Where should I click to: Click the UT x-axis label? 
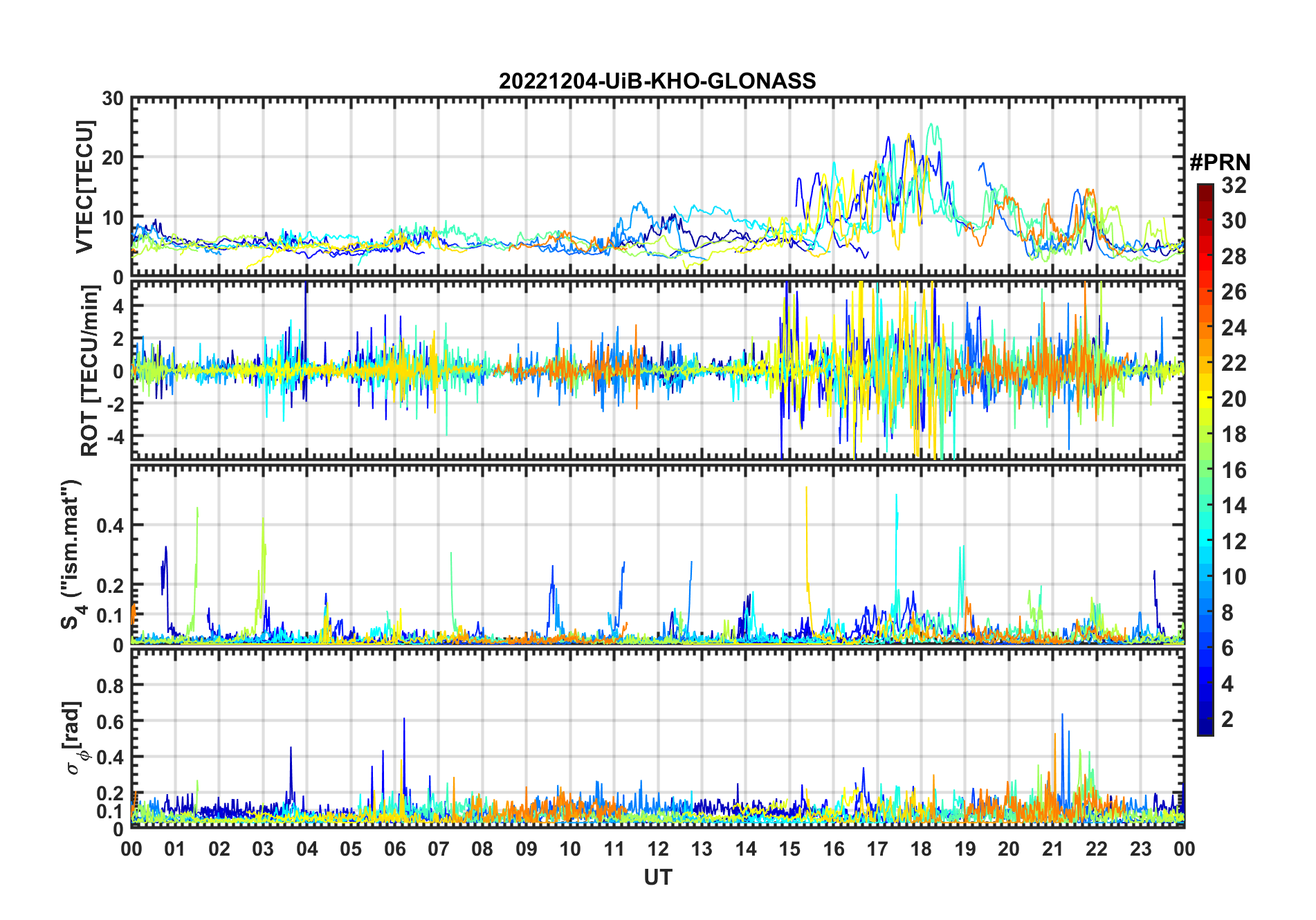point(658,878)
